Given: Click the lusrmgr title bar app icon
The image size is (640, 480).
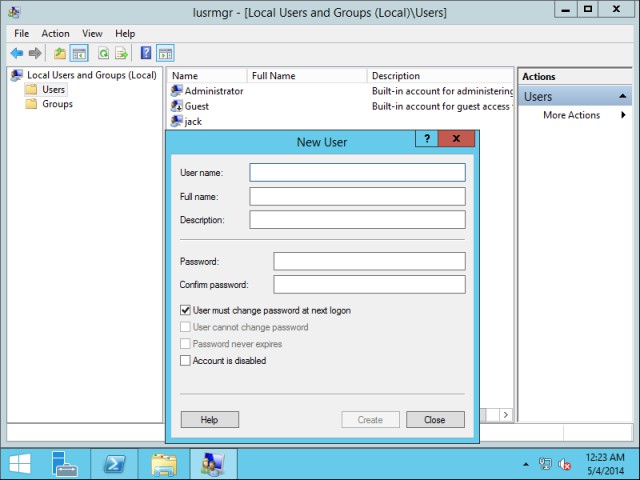Looking at the screenshot, I should [x=14, y=12].
